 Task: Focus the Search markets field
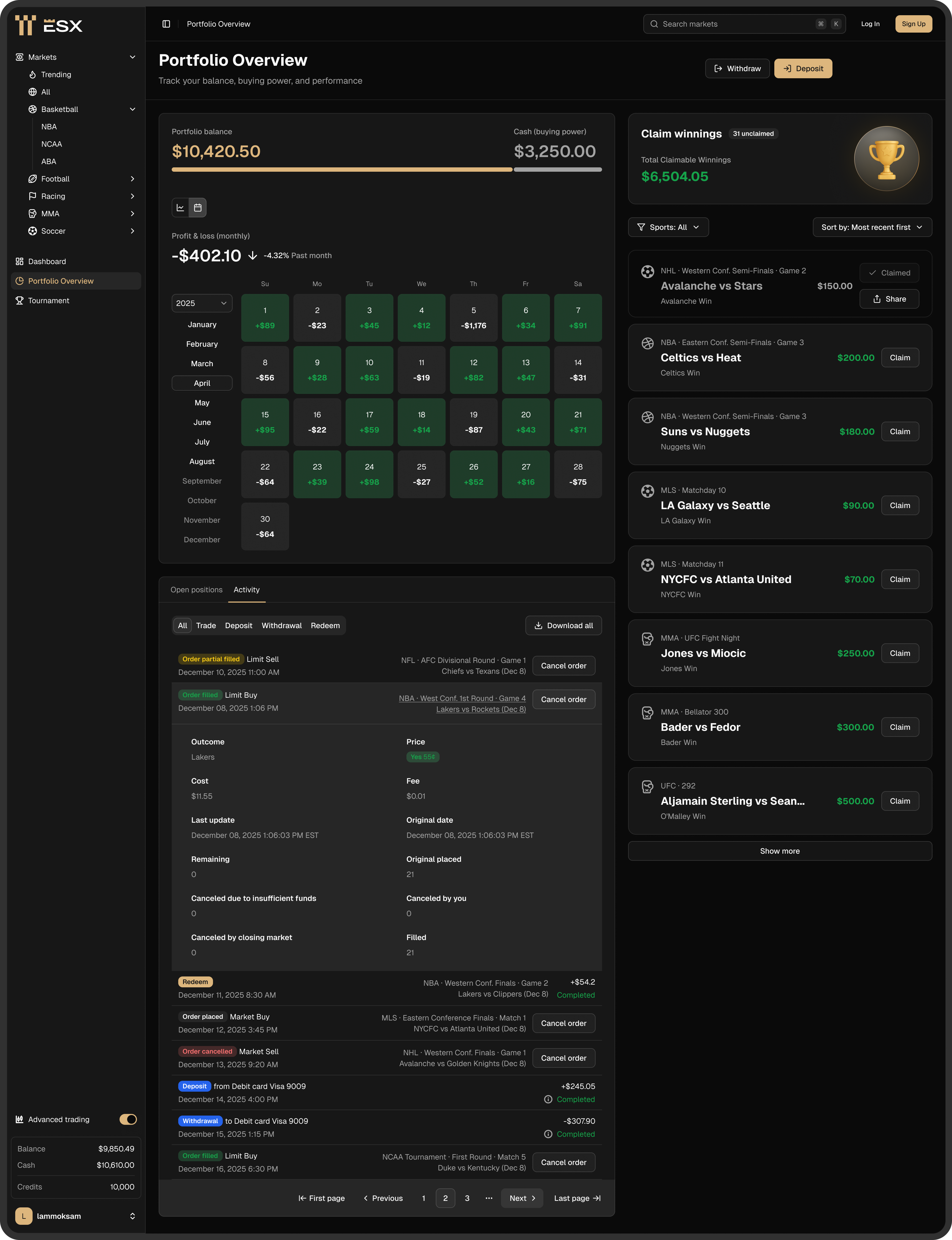(744, 24)
